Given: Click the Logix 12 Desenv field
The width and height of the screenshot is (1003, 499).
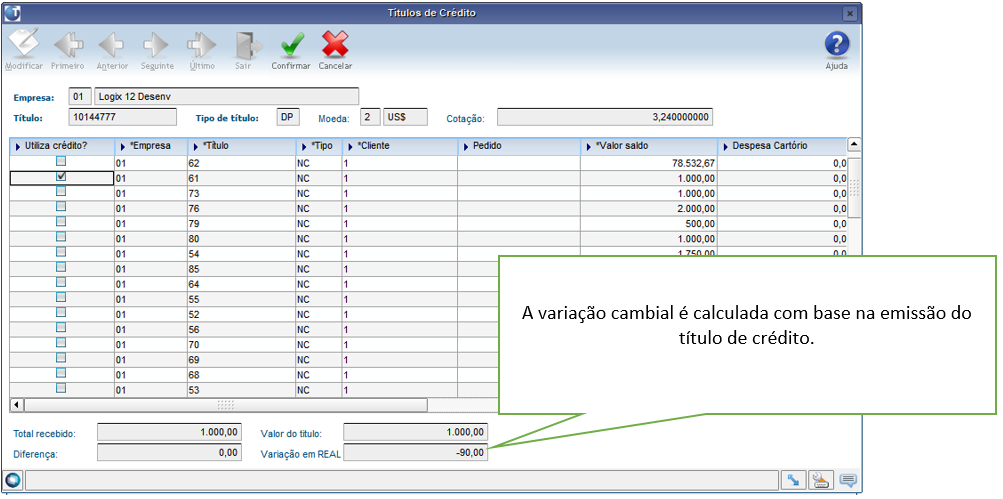Looking at the screenshot, I should [x=226, y=97].
